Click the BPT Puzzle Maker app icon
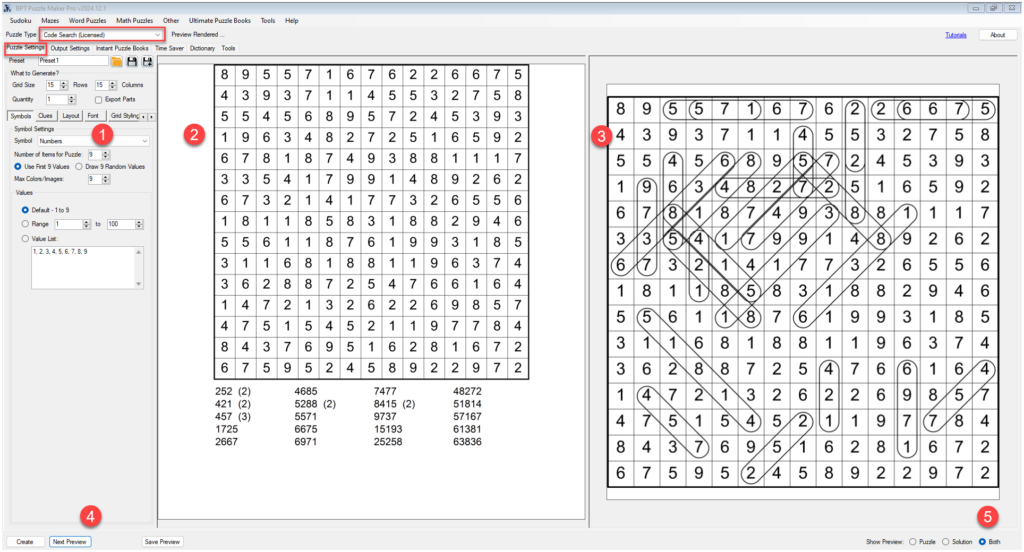 pyautogui.click(x=9, y=6)
